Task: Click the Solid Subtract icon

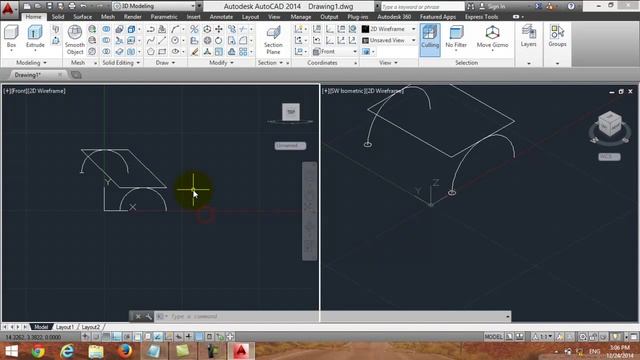Action: click(106, 40)
